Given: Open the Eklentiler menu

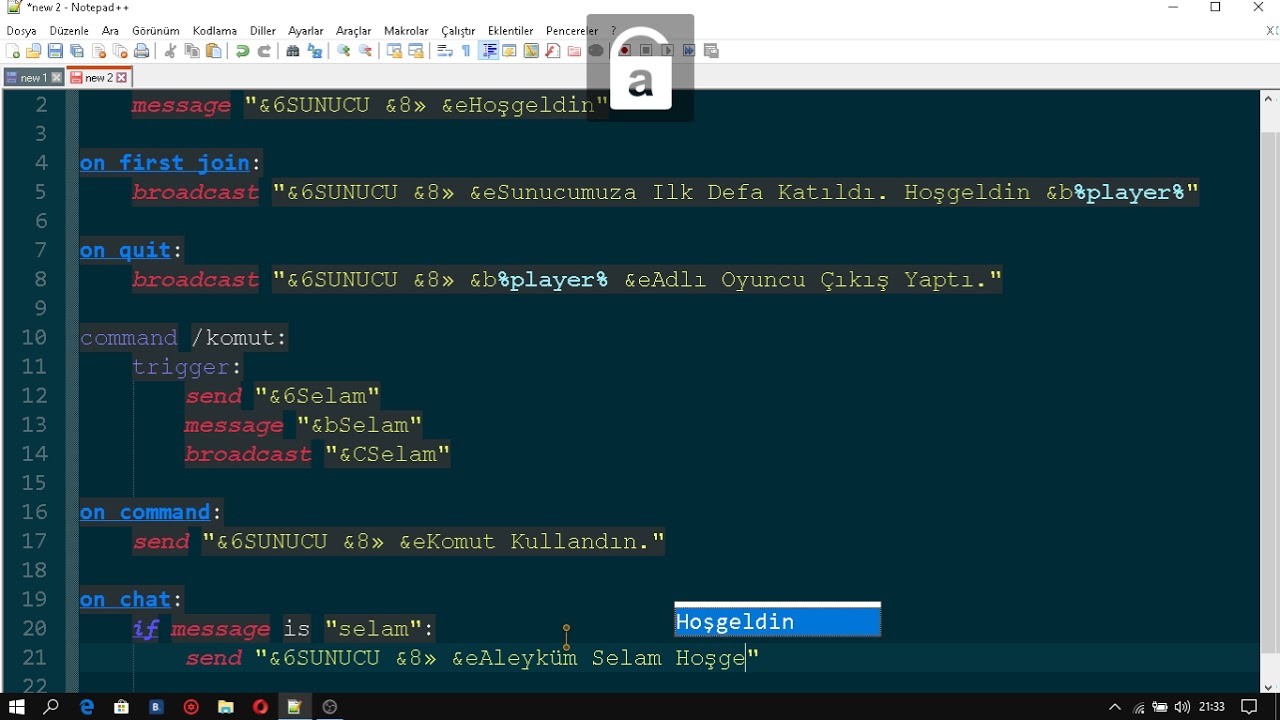Looking at the screenshot, I should click(510, 31).
